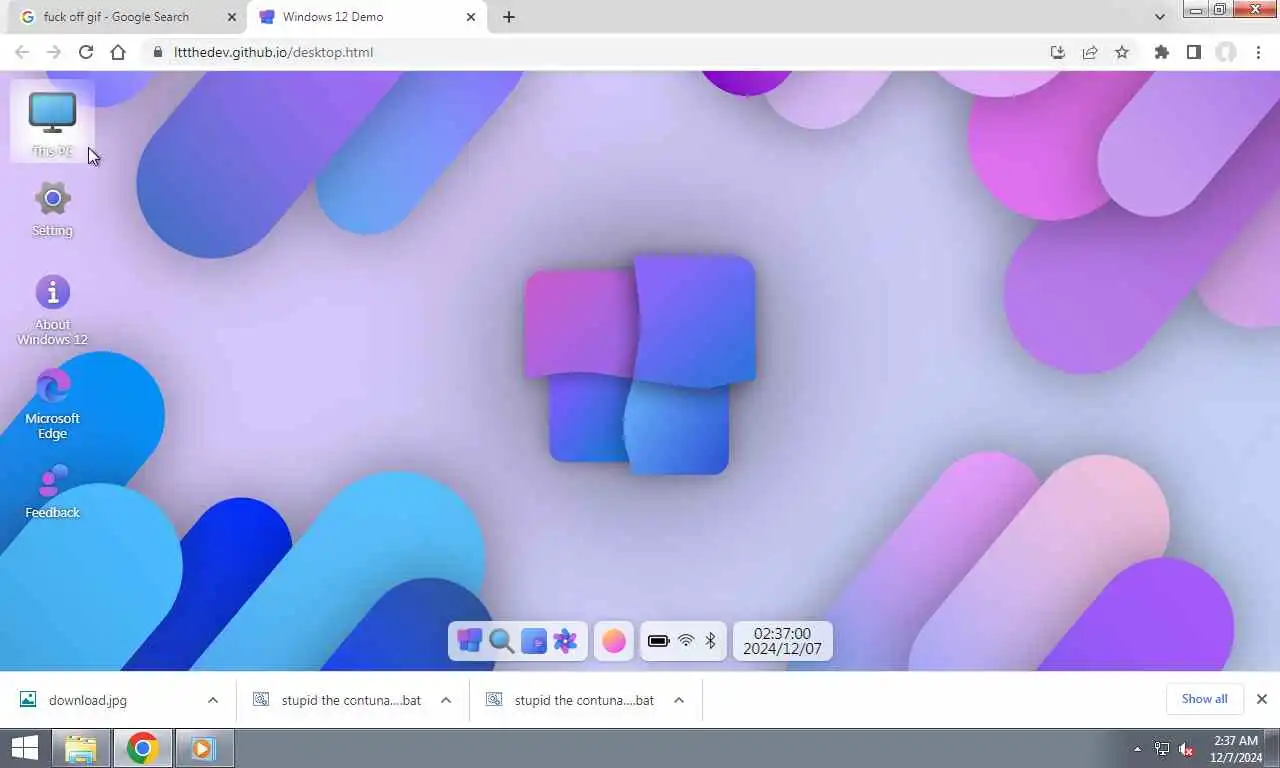Open the Windows Start button on the taskbar

coord(25,748)
